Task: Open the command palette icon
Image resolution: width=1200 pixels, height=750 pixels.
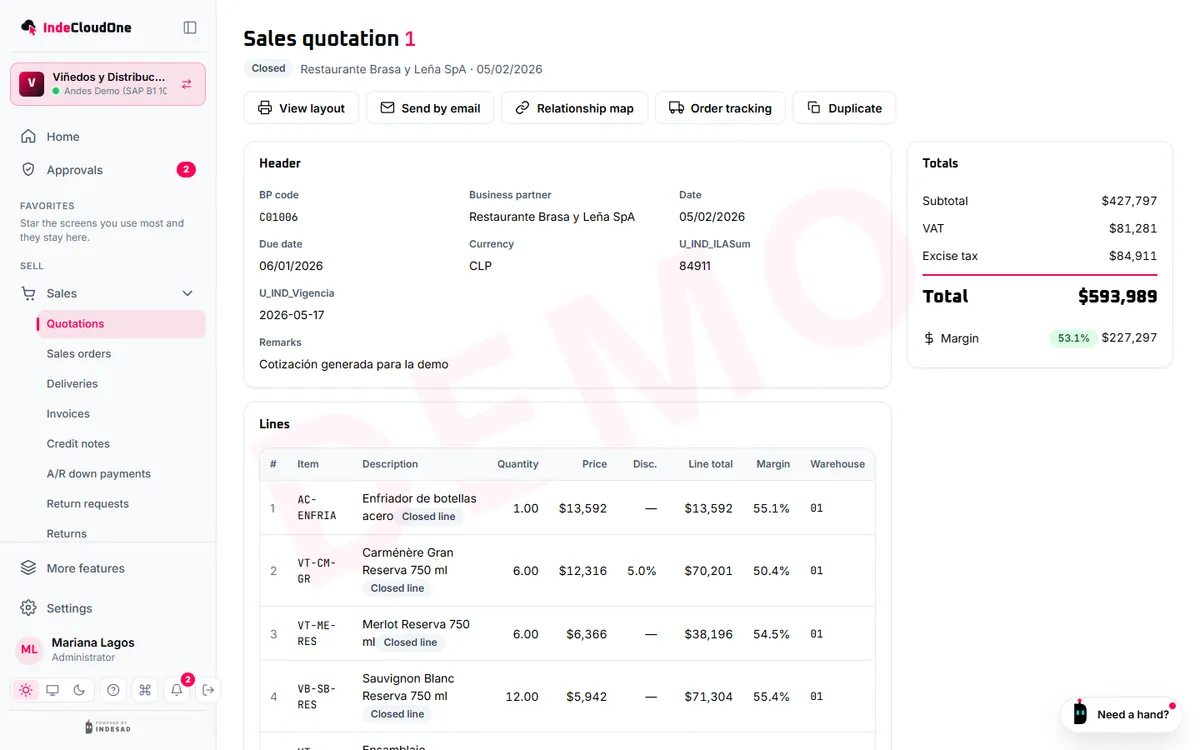Action: (145, 690)
